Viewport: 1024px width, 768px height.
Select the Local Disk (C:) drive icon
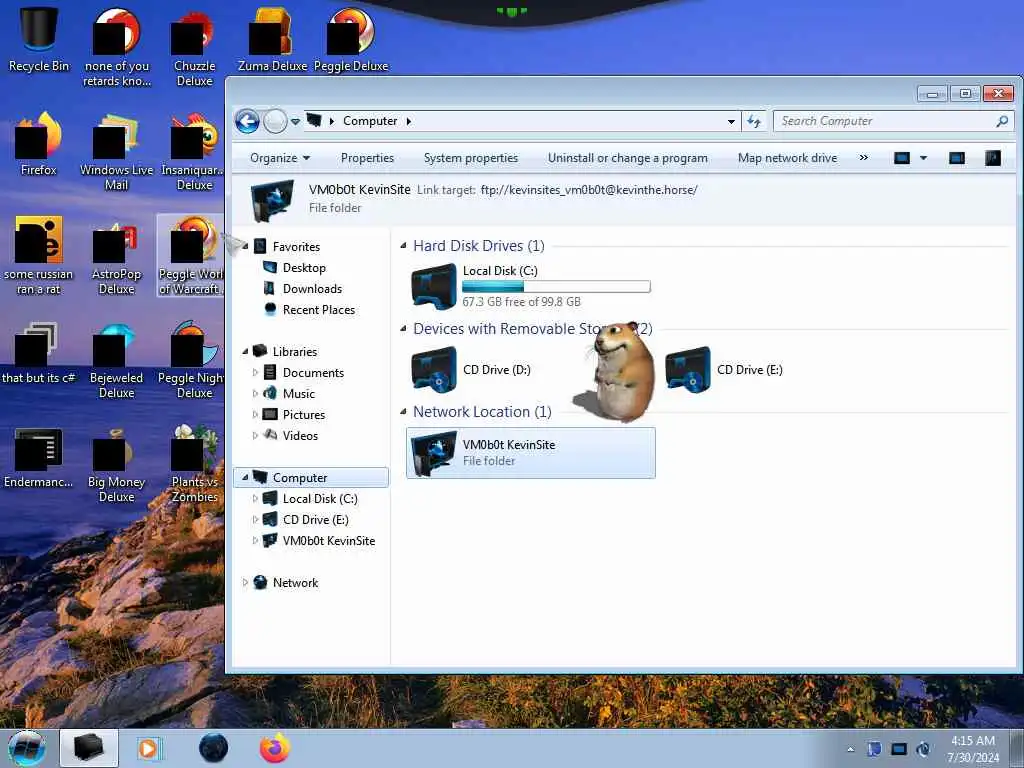[x=434, y=286]
